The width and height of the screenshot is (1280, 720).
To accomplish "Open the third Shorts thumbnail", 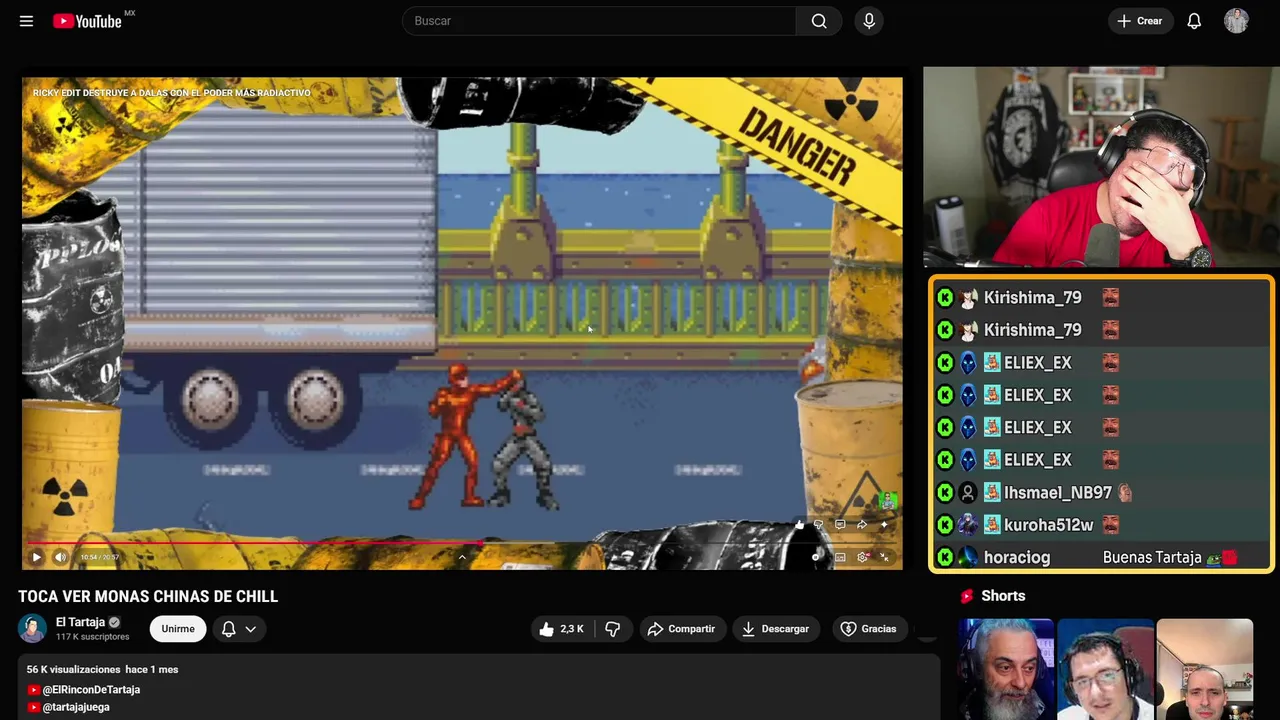I will tap(1204, 669).
